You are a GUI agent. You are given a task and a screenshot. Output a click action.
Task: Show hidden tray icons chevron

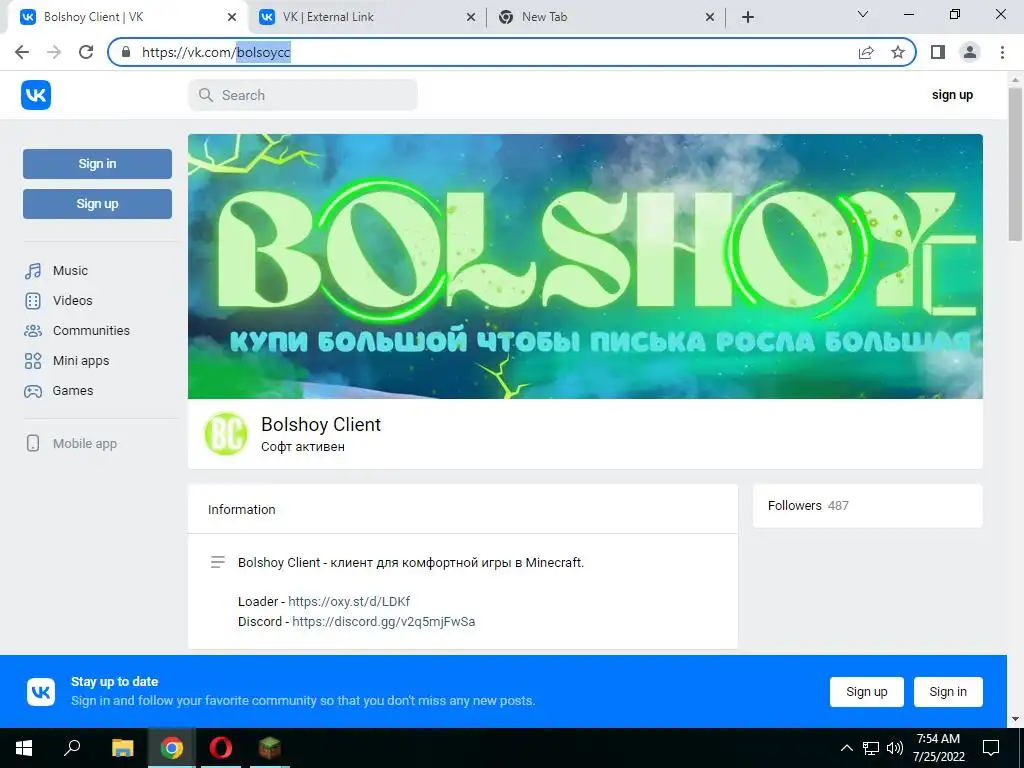846,748
